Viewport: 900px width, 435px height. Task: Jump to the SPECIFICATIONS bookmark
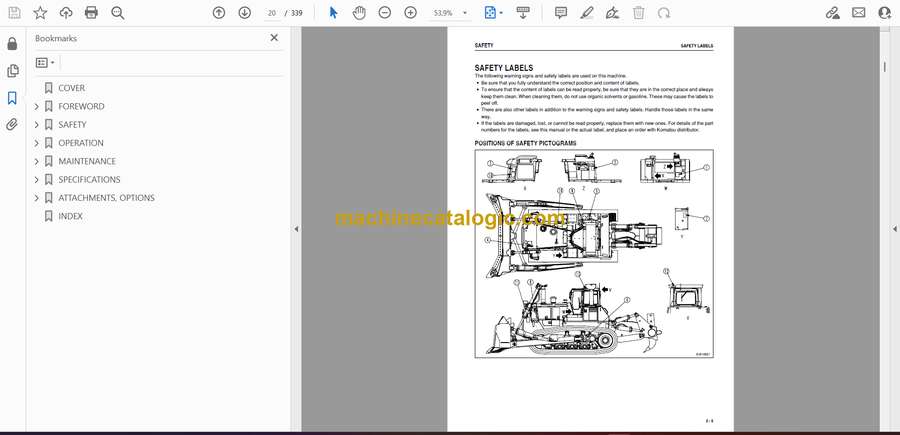coord(89,180)
